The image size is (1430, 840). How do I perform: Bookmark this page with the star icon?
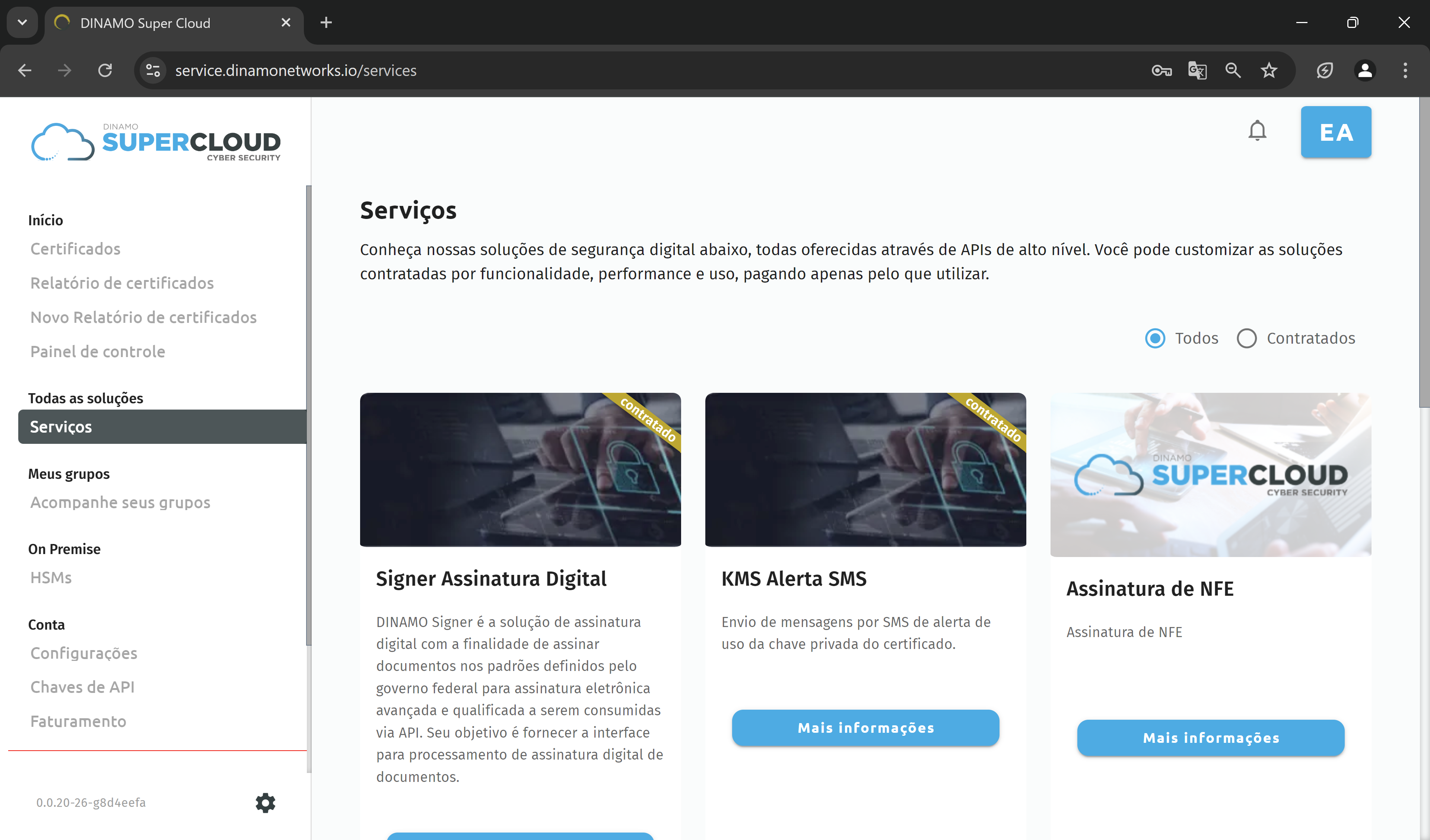(1269, 70)
